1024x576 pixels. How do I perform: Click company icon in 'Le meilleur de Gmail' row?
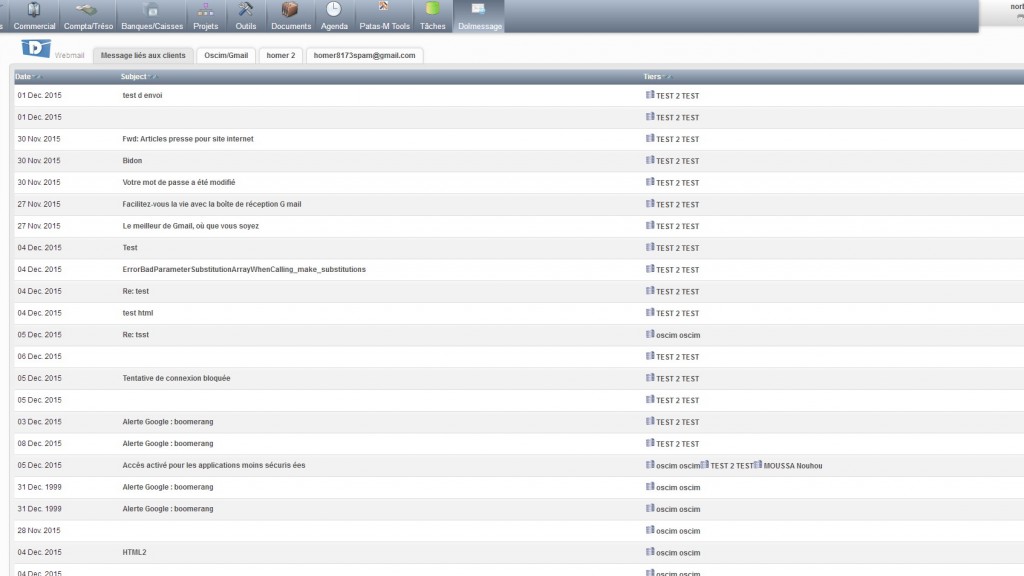[x=650, y=225]
